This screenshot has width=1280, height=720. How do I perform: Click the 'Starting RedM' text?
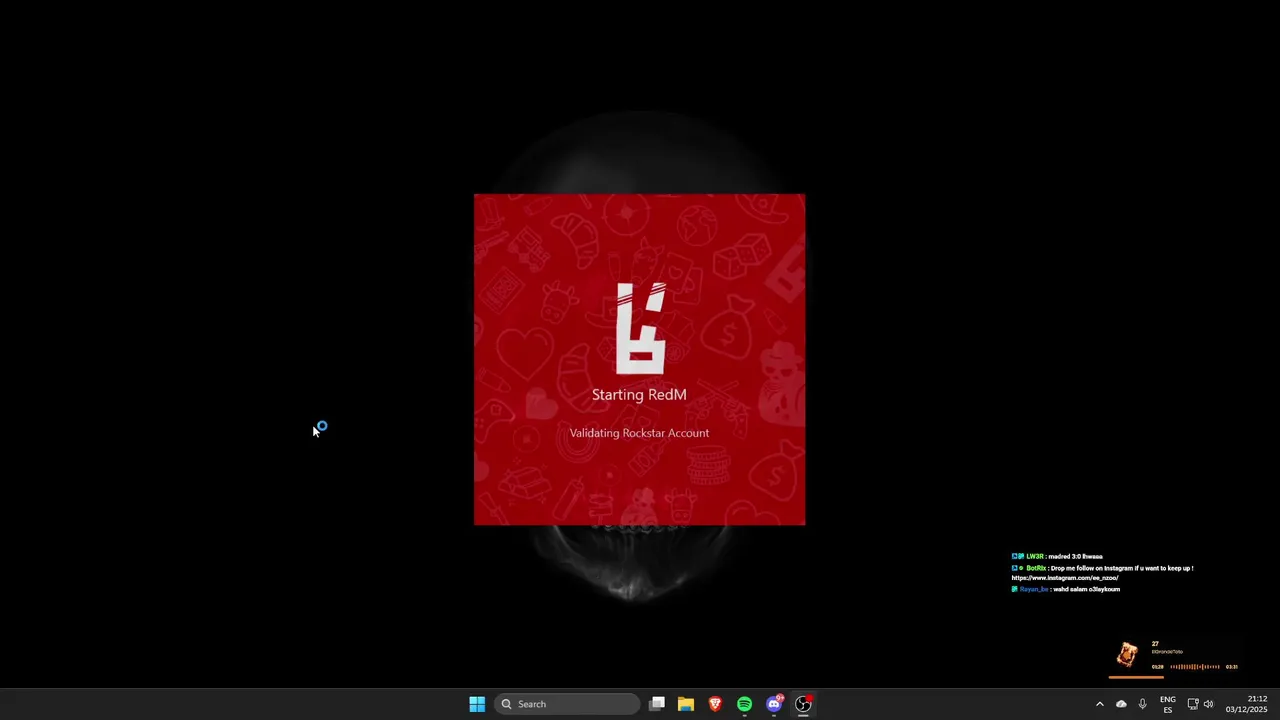(639, 395)
